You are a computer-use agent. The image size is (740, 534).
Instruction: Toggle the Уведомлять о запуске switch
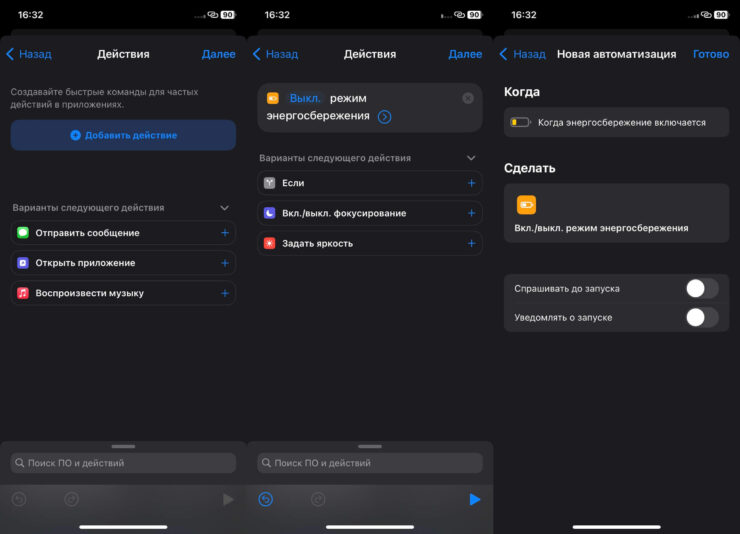tap(701, 317)
